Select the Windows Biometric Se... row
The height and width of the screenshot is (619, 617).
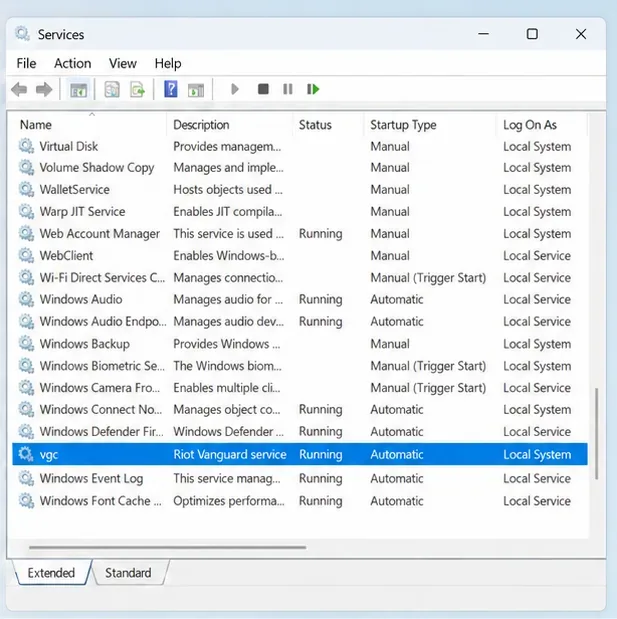pos(300,366)
